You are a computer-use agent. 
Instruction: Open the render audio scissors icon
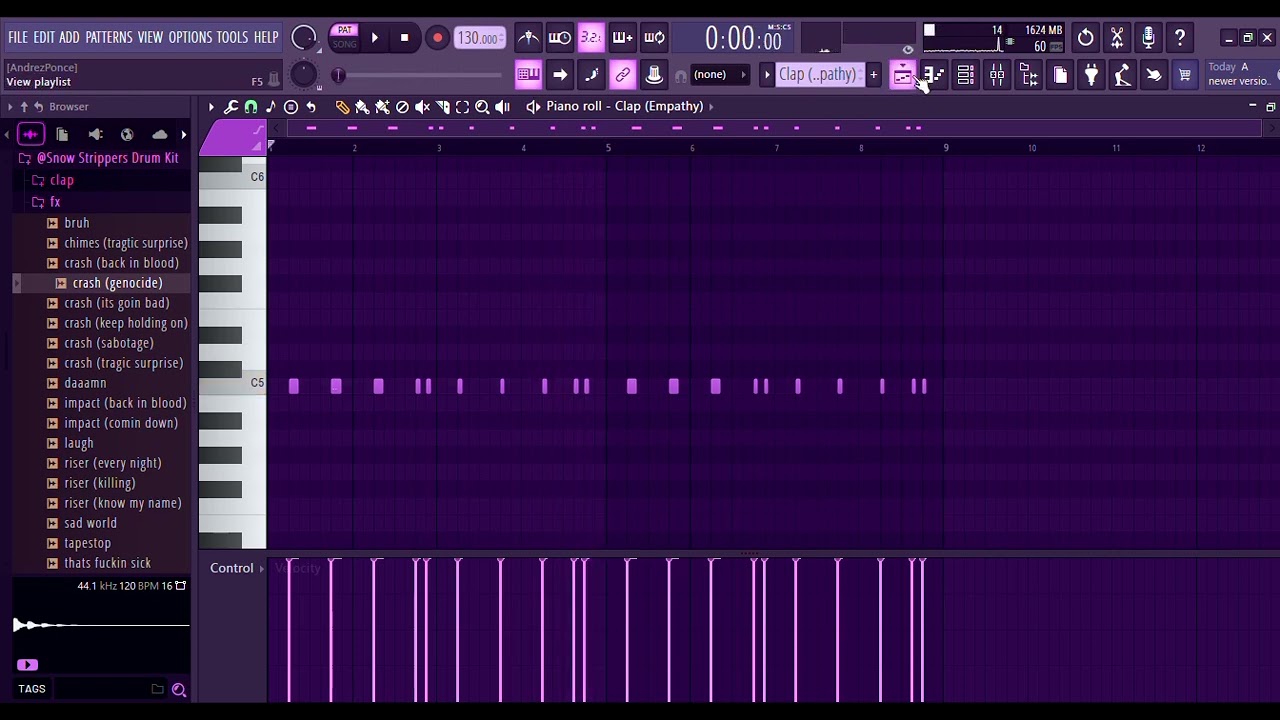[x=1117, y=38]
